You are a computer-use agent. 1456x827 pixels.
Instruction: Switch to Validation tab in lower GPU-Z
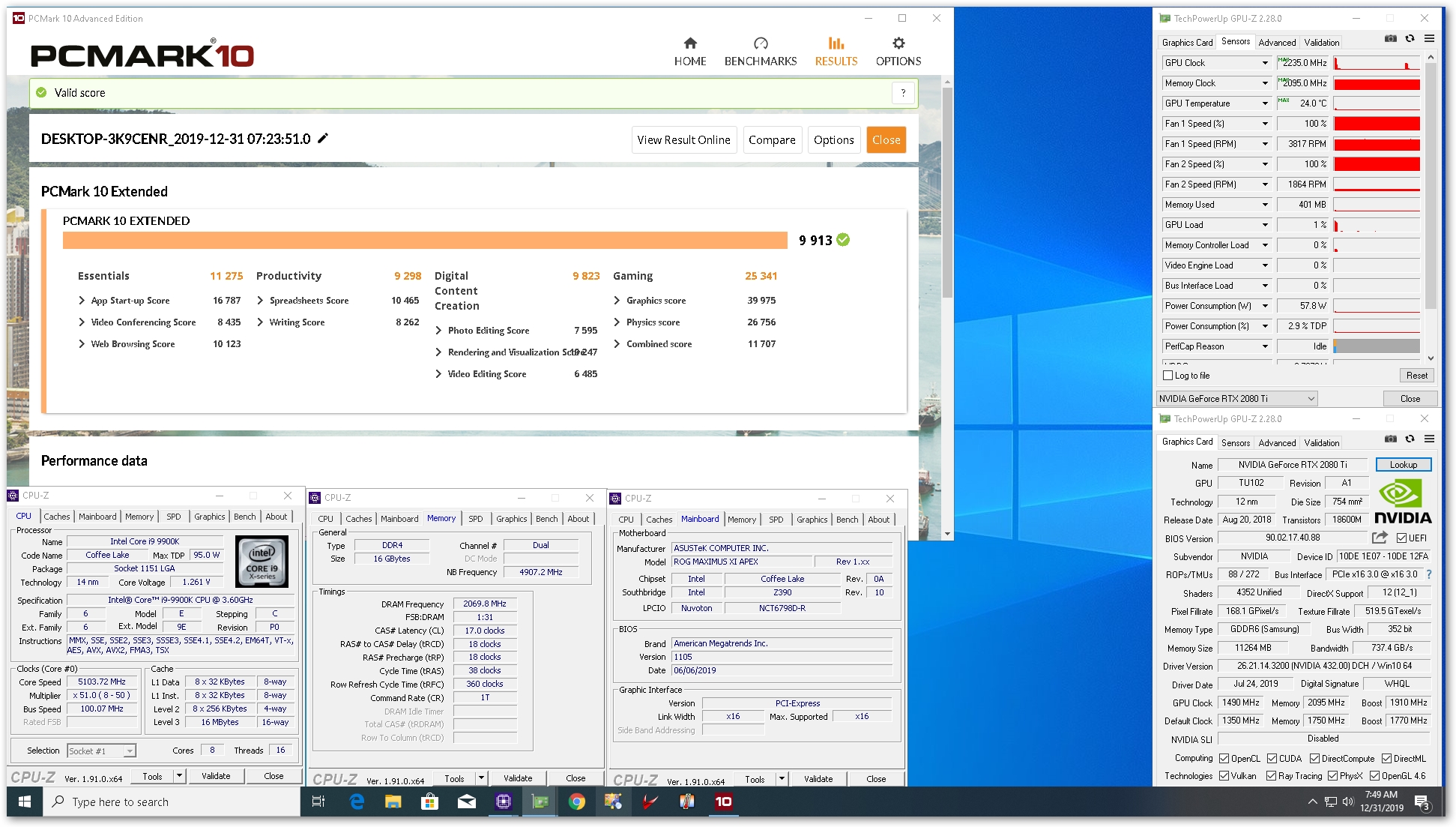1321,443
